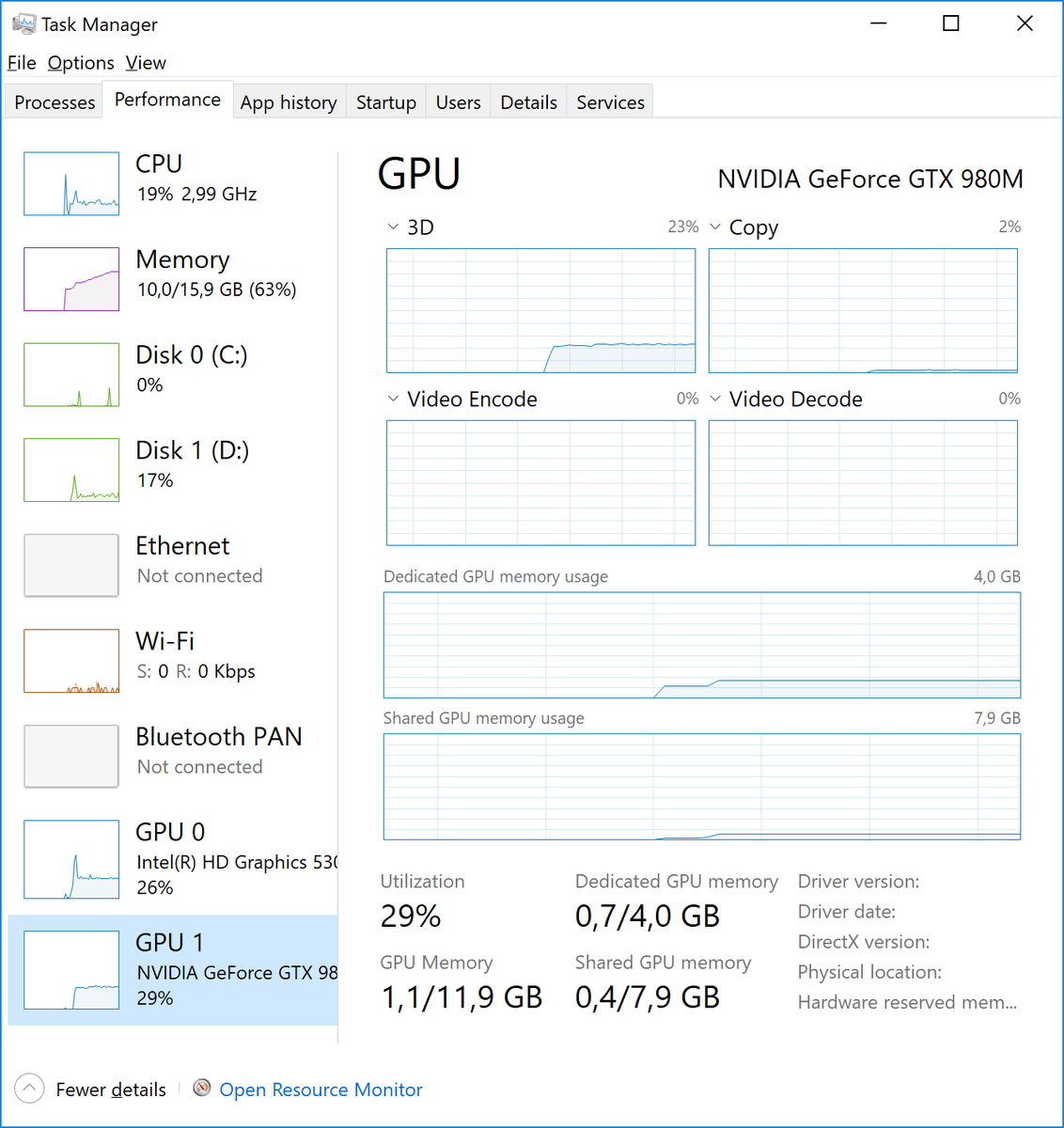The image size is (1064, 1128).
Task: Click the Driver date label
Action: click(x=847, y=912)
